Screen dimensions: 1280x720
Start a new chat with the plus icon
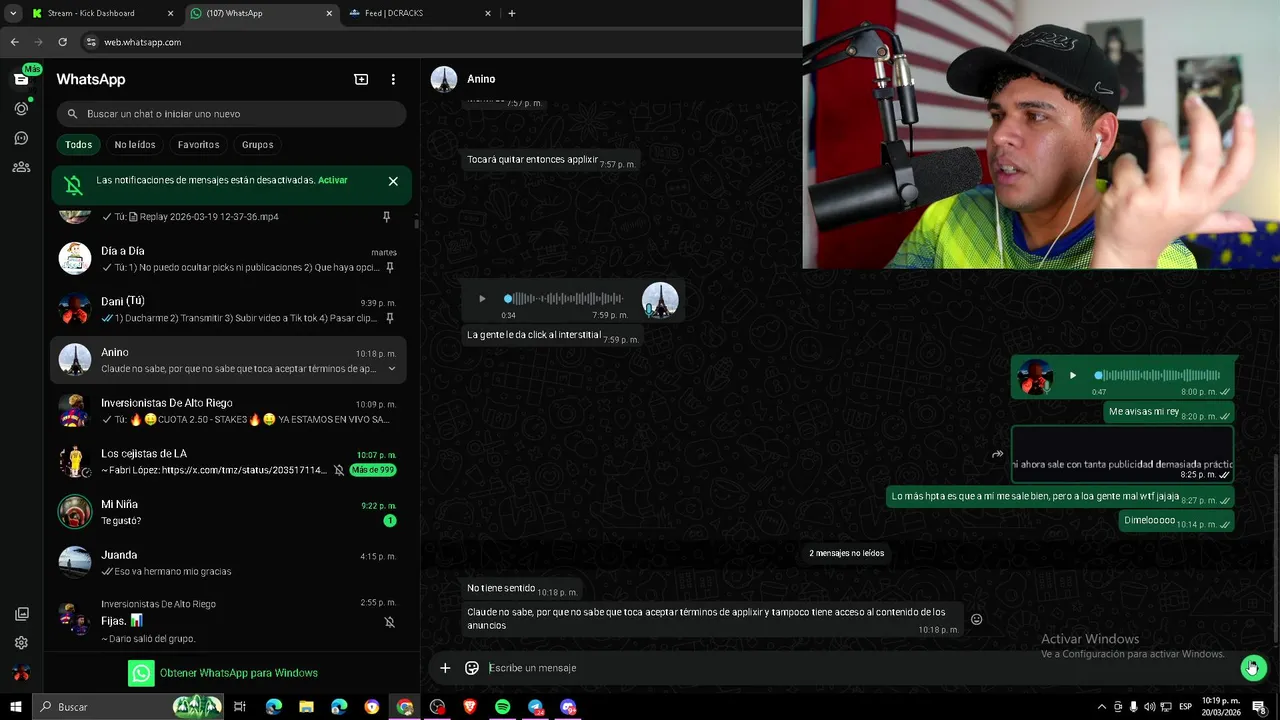click(361, 79)
